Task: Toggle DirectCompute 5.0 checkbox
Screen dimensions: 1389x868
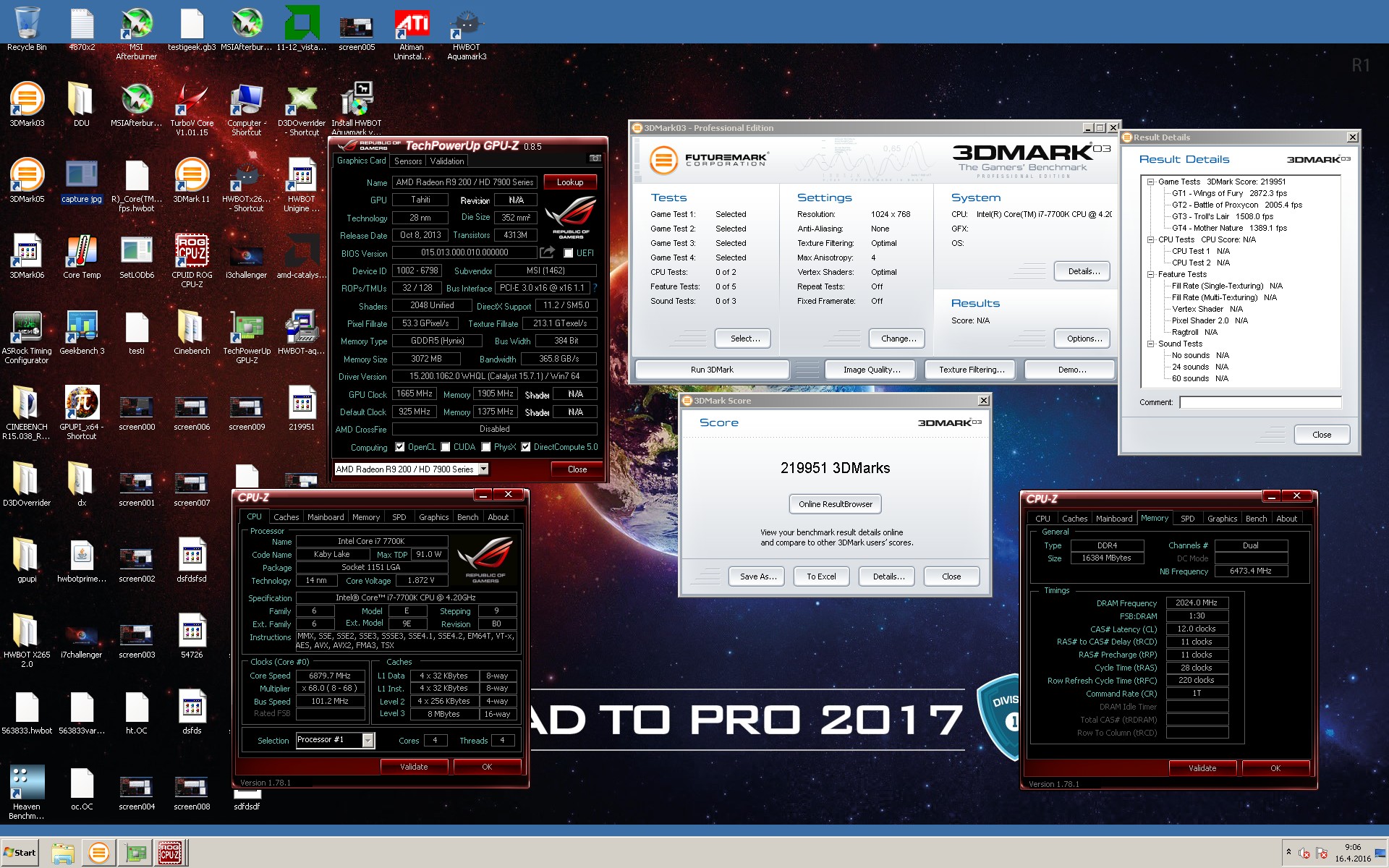Action: coord(526,447)
